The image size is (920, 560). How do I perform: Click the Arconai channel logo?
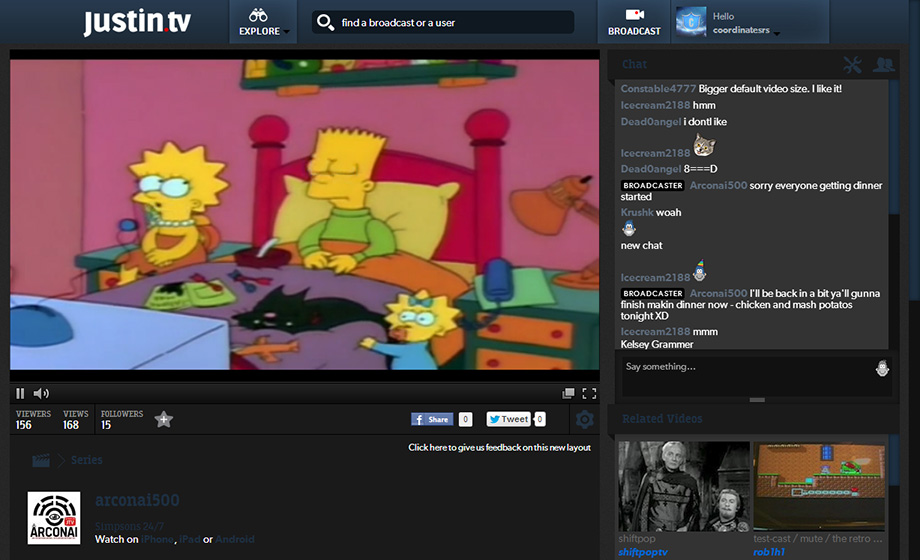click(x=54, y=518)
